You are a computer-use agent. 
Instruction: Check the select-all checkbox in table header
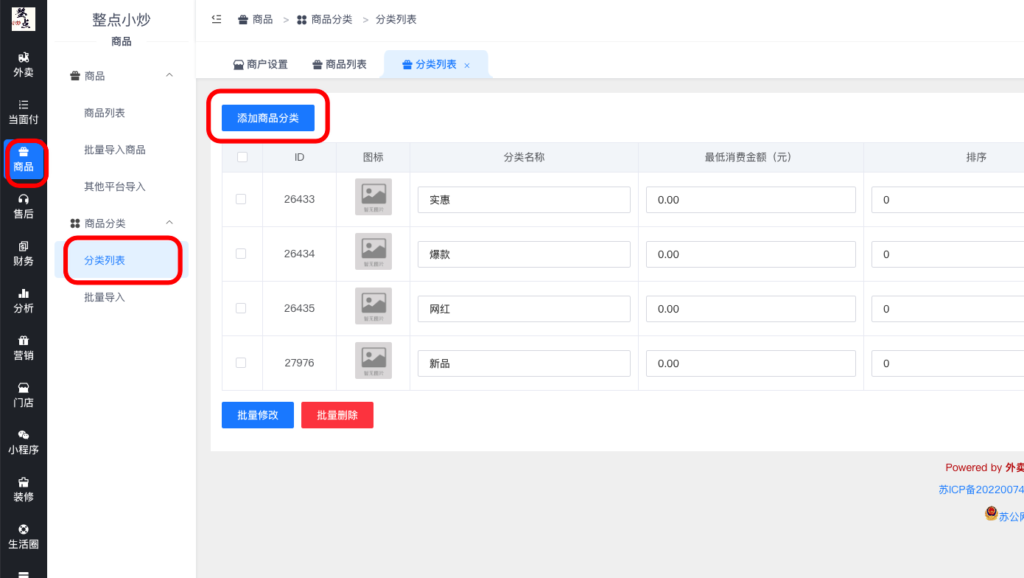(241, 157)
